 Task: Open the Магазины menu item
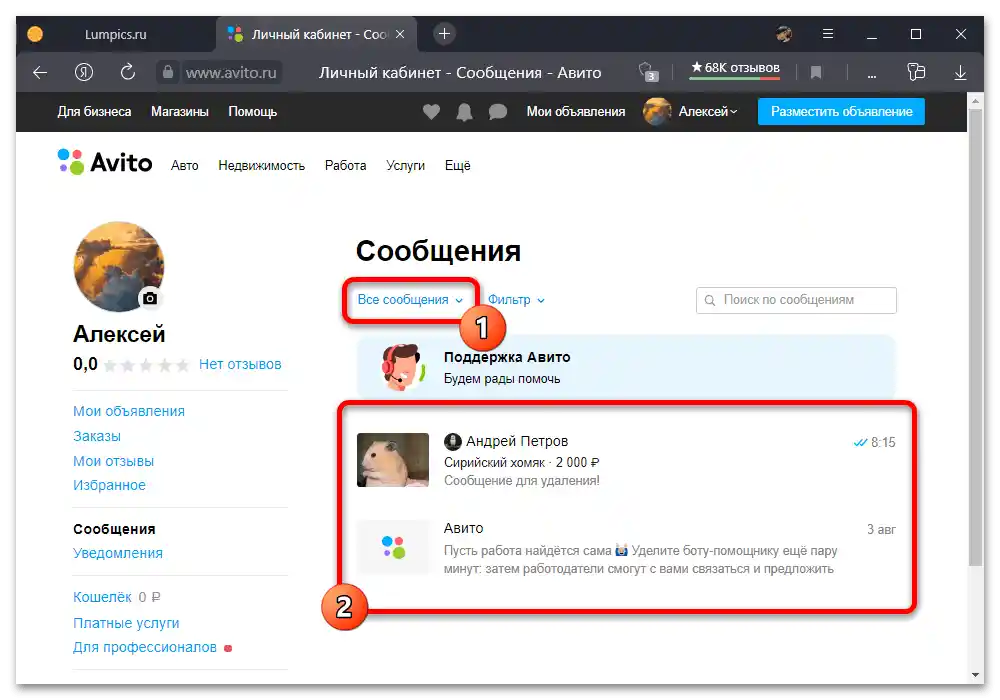click(180, 112)
